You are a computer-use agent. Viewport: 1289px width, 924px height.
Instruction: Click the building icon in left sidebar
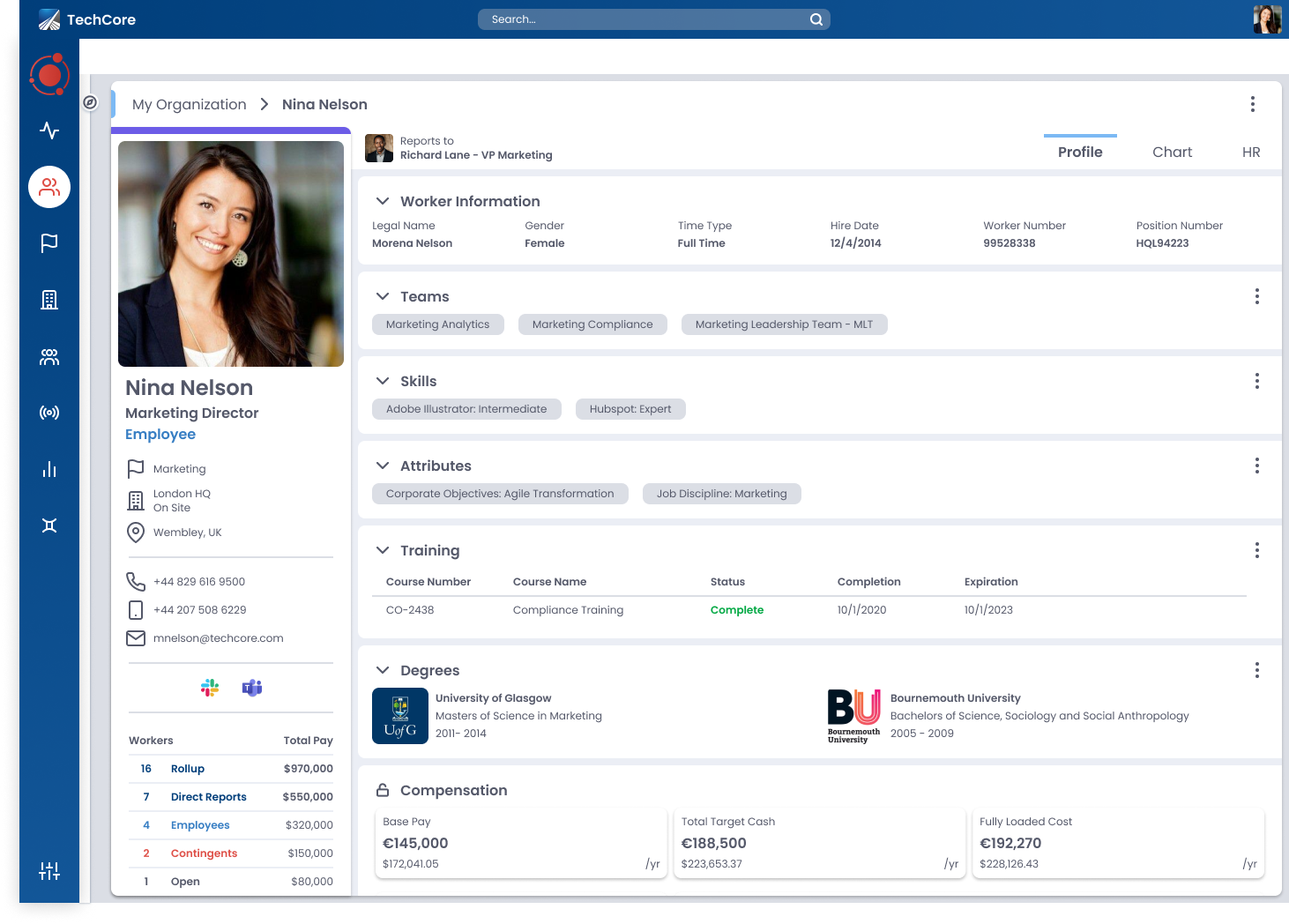click(x=49, y=300)
